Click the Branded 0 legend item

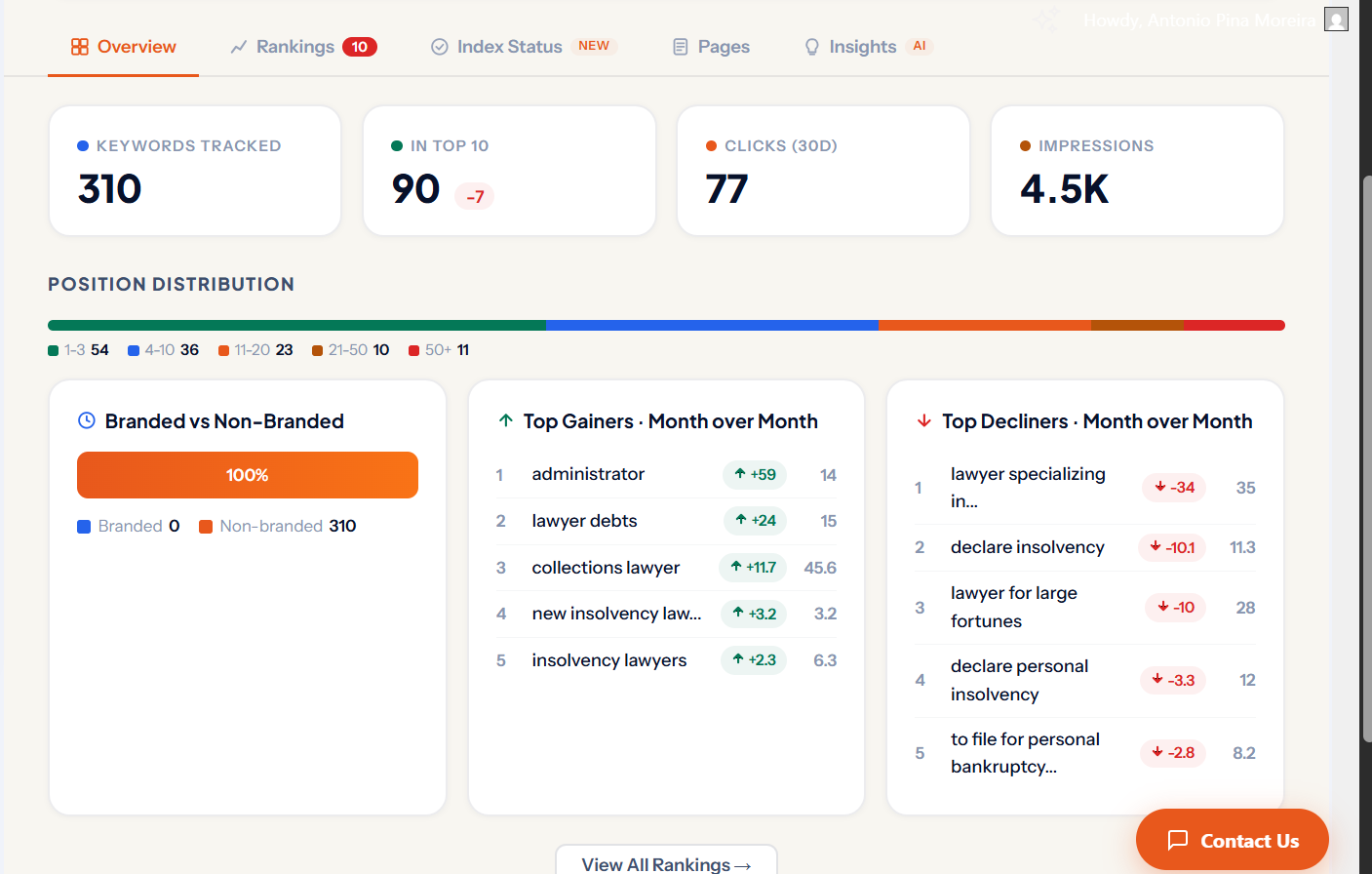click(129, 527)
